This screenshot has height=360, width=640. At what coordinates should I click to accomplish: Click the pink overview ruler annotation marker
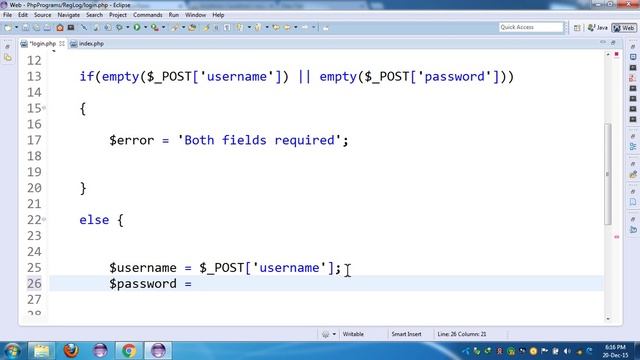pos(617,237)
